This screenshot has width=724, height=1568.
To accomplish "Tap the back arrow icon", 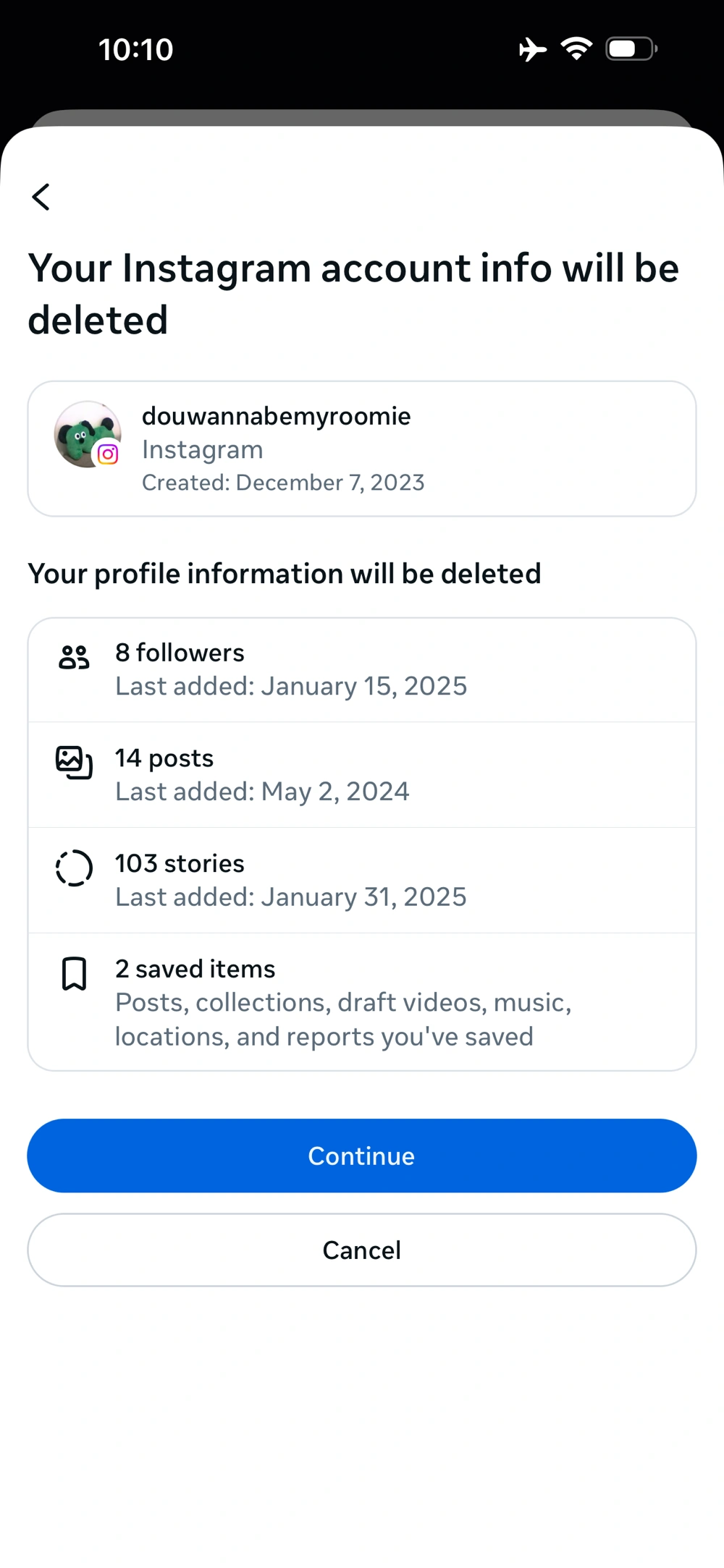I will 41,197.
